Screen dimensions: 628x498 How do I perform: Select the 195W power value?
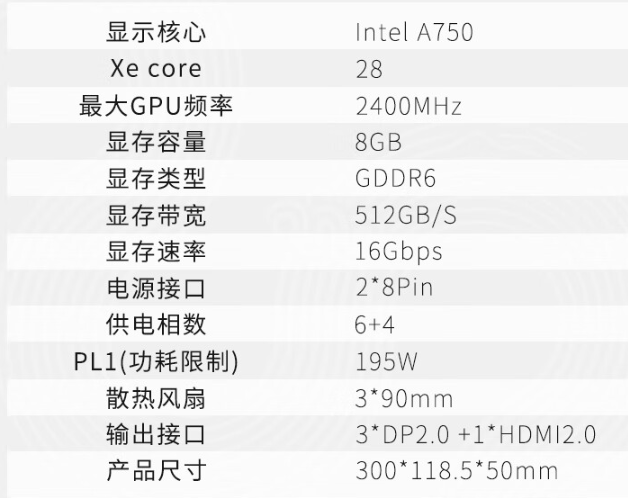point(385,360)
